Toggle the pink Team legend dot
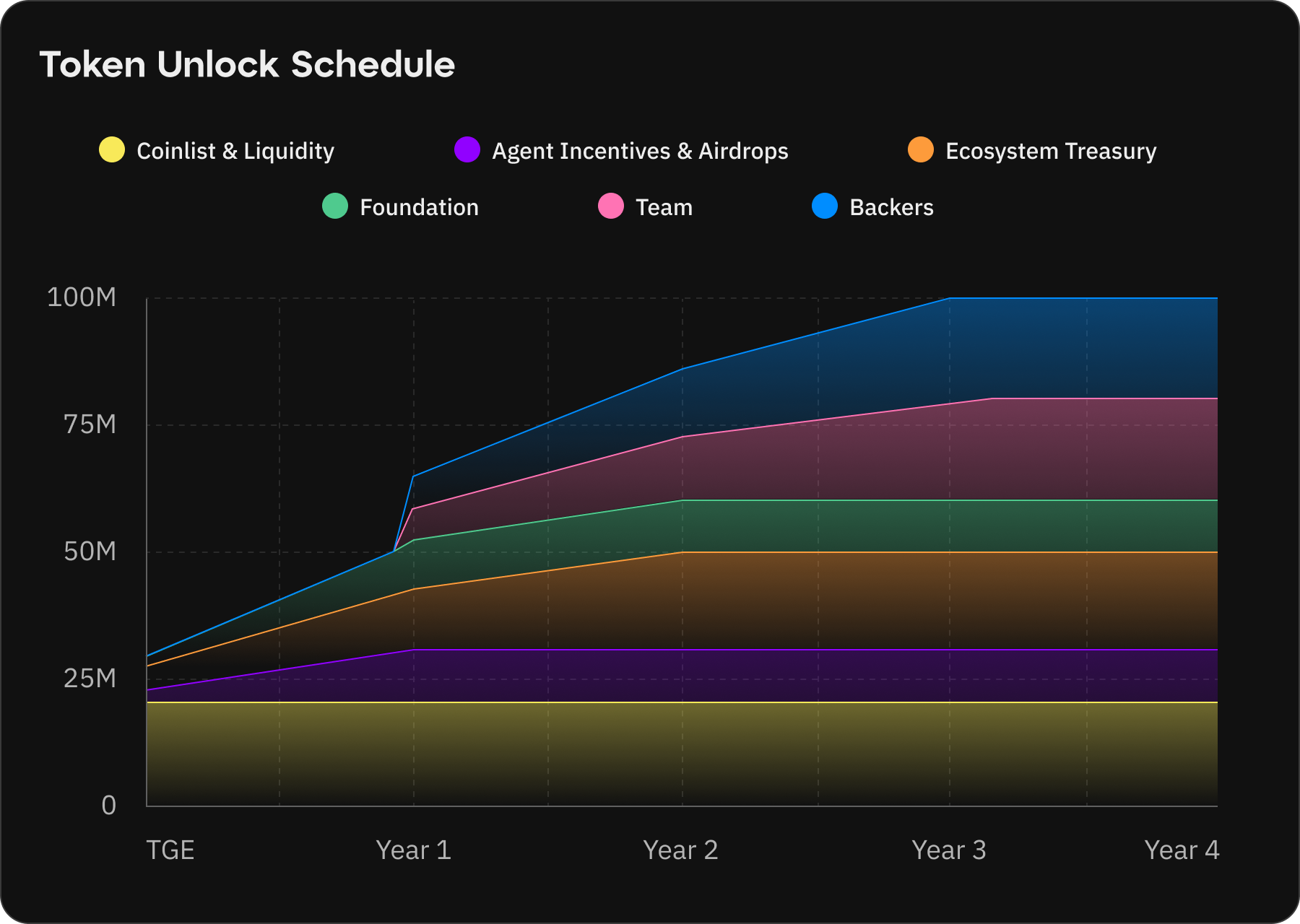1300x924 pixels. [611, 206]
